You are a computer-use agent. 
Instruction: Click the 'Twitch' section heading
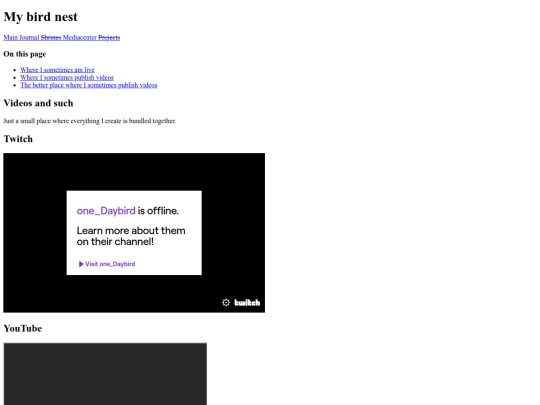18,139
